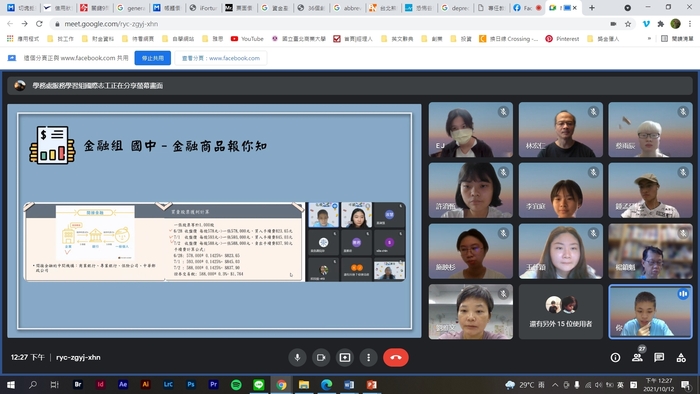Image resolution: width=700 pixels, height=394 pixels.
Task: Expand the bookmarks bar overflow chevron
Action: 649,39
